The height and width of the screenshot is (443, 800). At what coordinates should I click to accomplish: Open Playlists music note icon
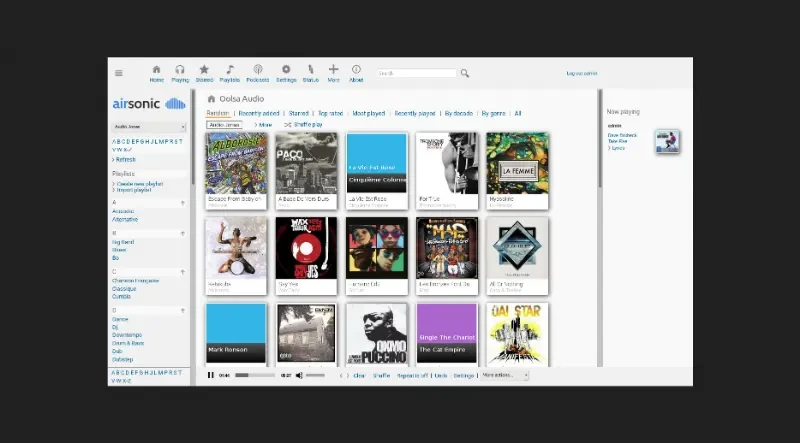[230, 69]
